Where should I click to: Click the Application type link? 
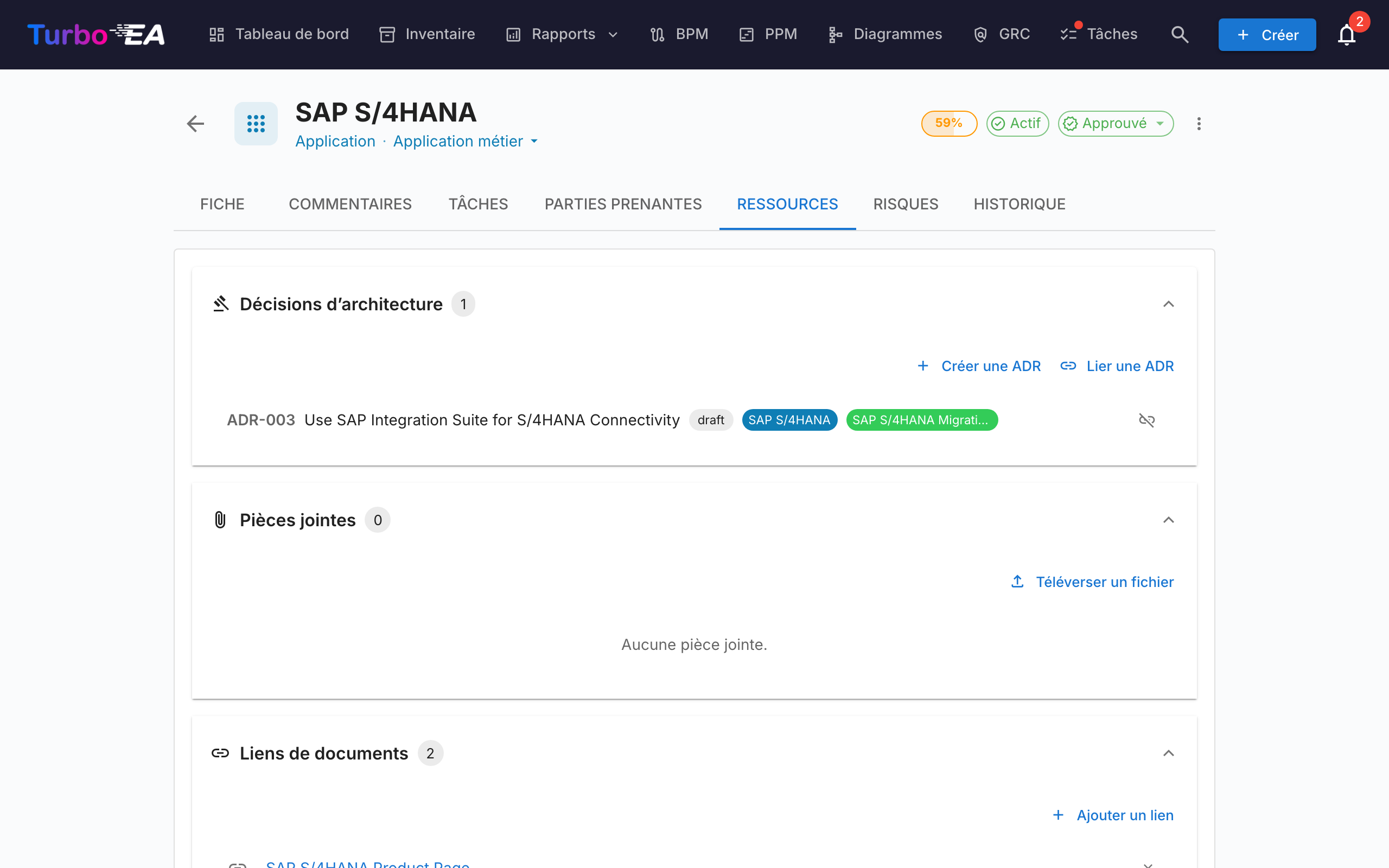[335, 141]
